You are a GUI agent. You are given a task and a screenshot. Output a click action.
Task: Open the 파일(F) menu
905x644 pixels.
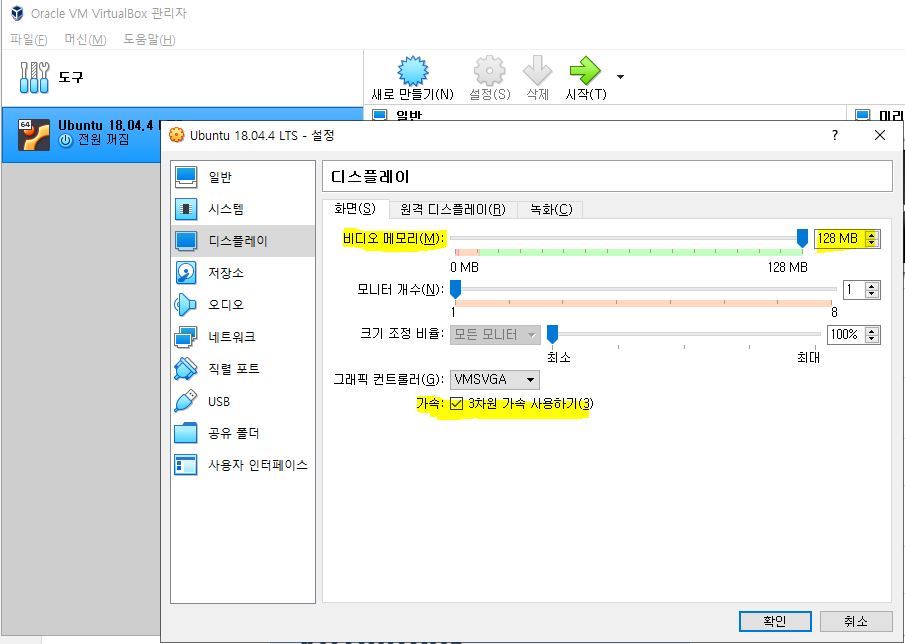(28, 39)
